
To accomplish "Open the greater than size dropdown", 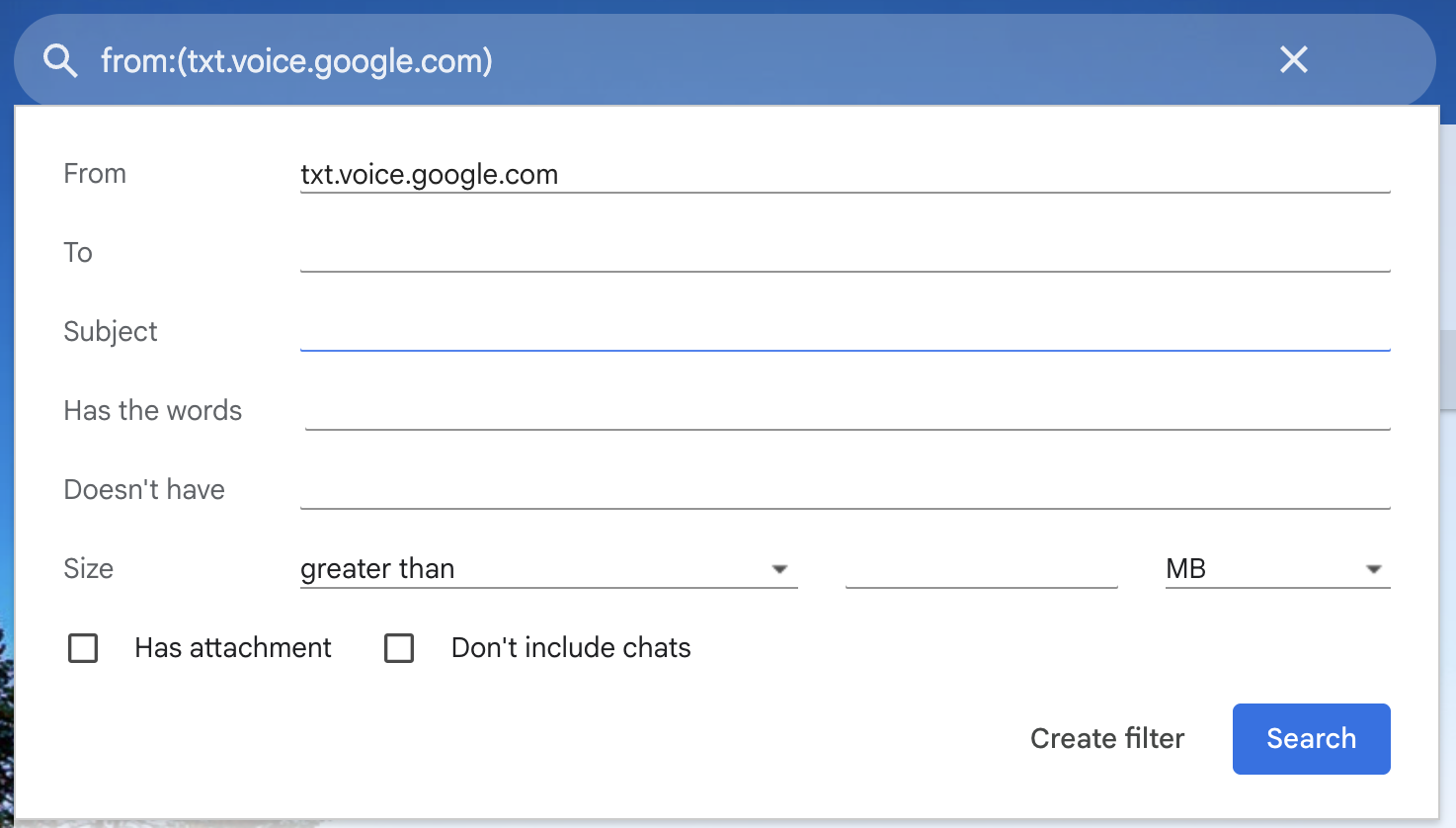I will (x=548, y=569).
